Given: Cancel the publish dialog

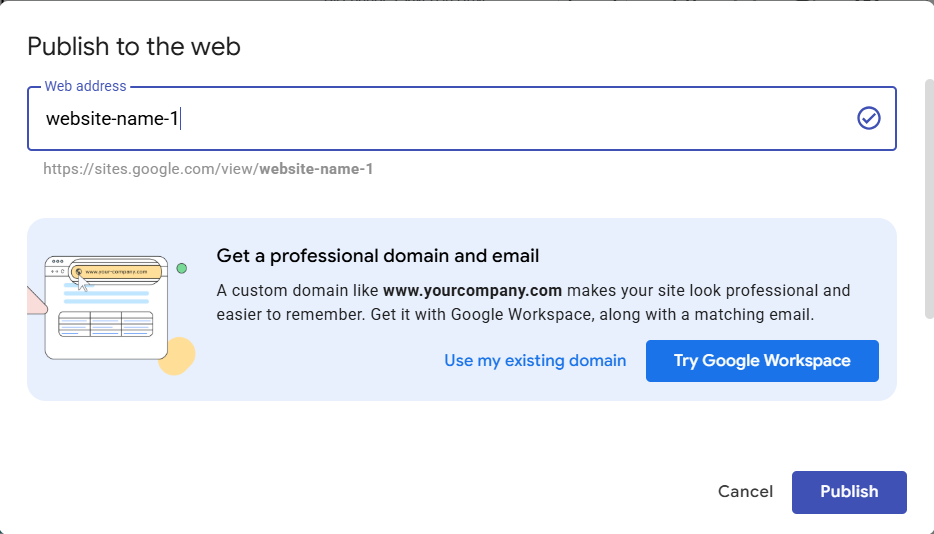Looking at the screenshot, I should point(745,492).
